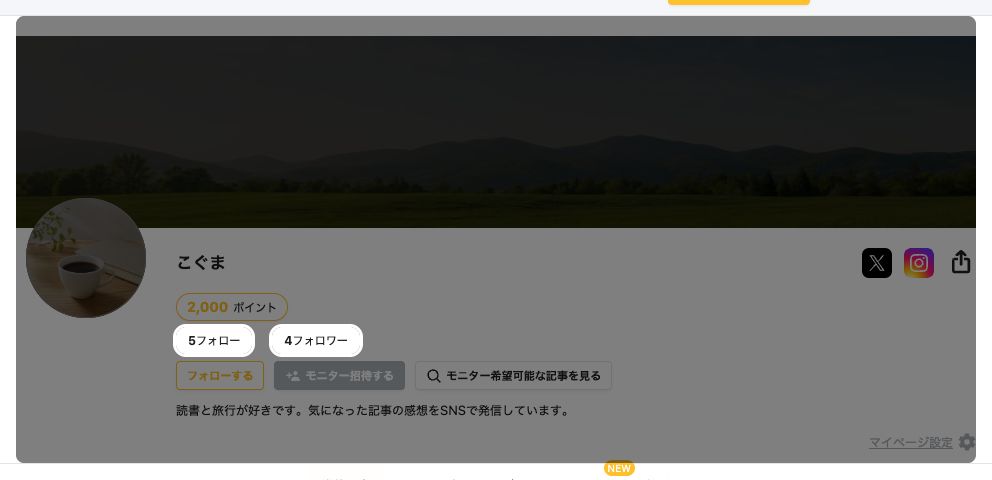This screenshot has height=480, width=992.
Task: Open モニター希望可能な記事を見る search button
Action: 513,376
